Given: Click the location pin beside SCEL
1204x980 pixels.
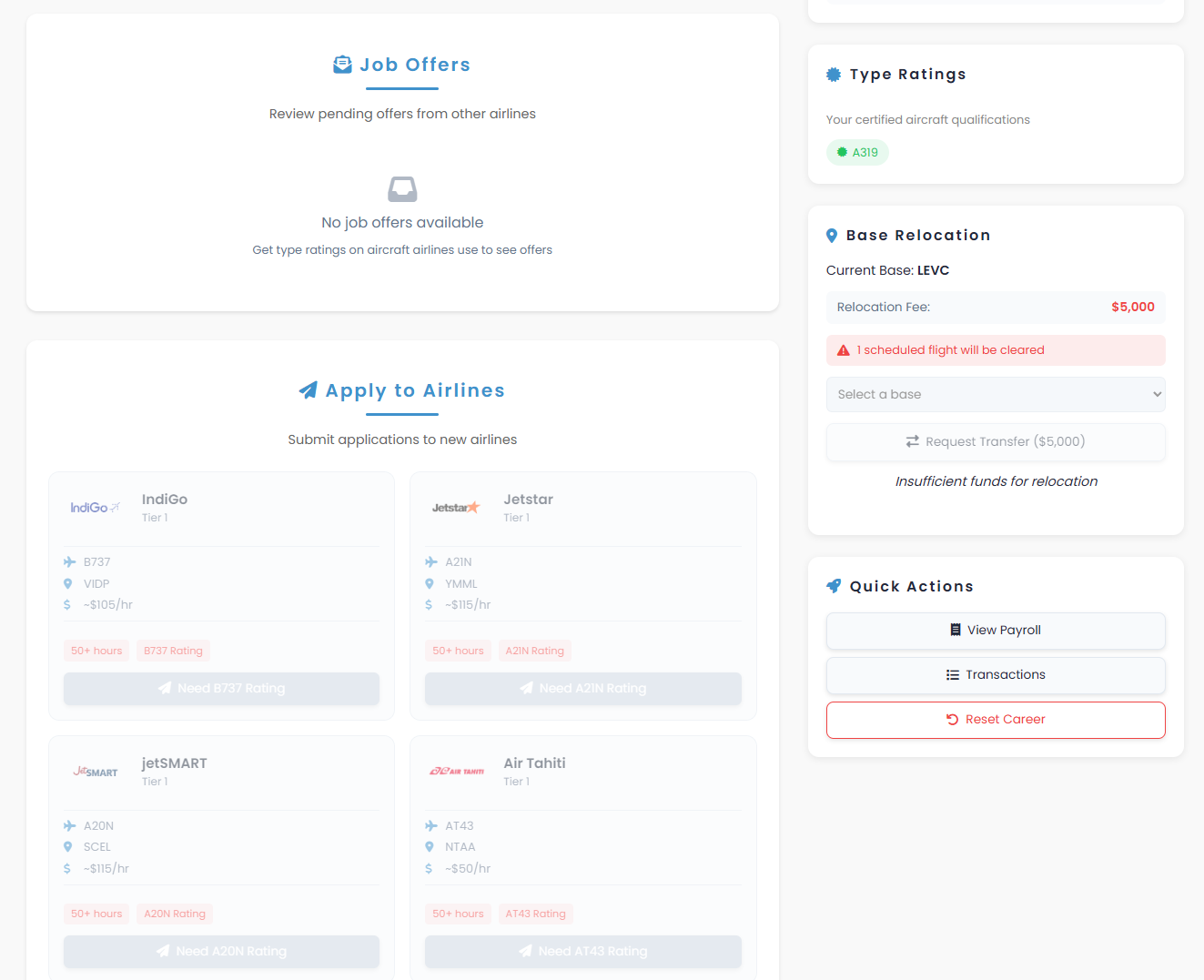Looking at the screenshot, I should click(67, 847).
